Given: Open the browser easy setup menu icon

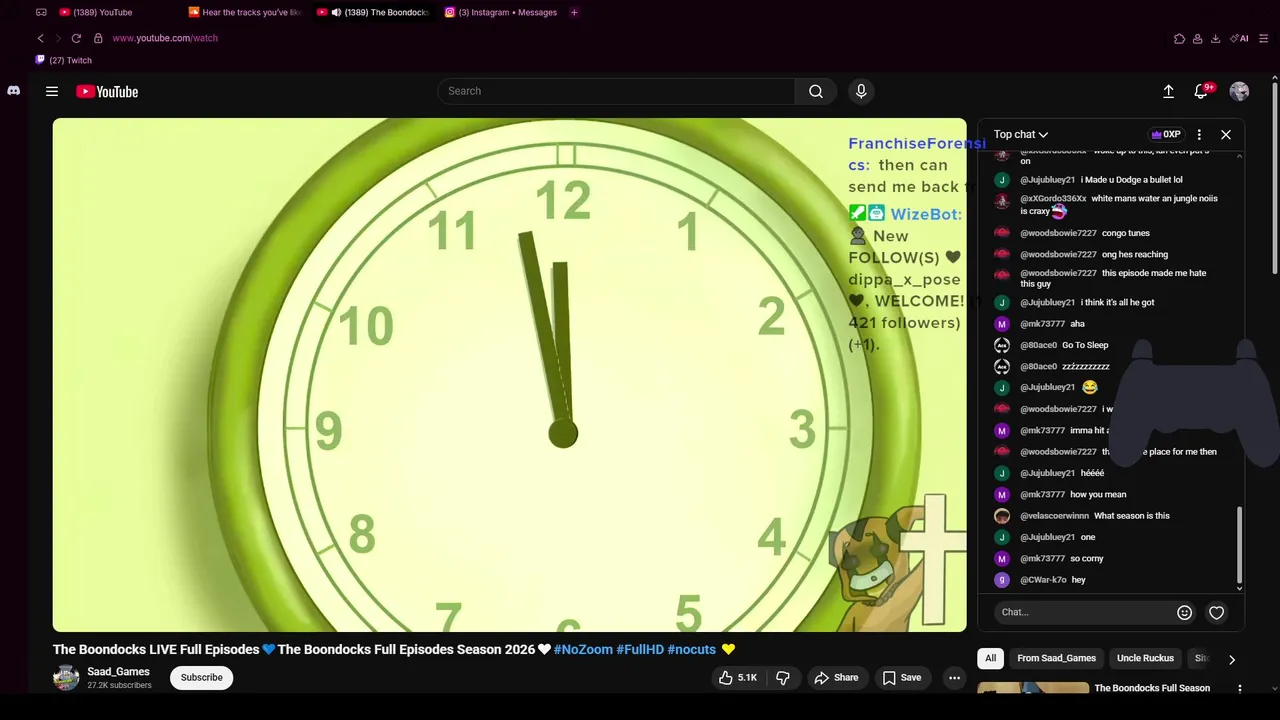Looking at the screenshot, I should (x=1264, y=39).
